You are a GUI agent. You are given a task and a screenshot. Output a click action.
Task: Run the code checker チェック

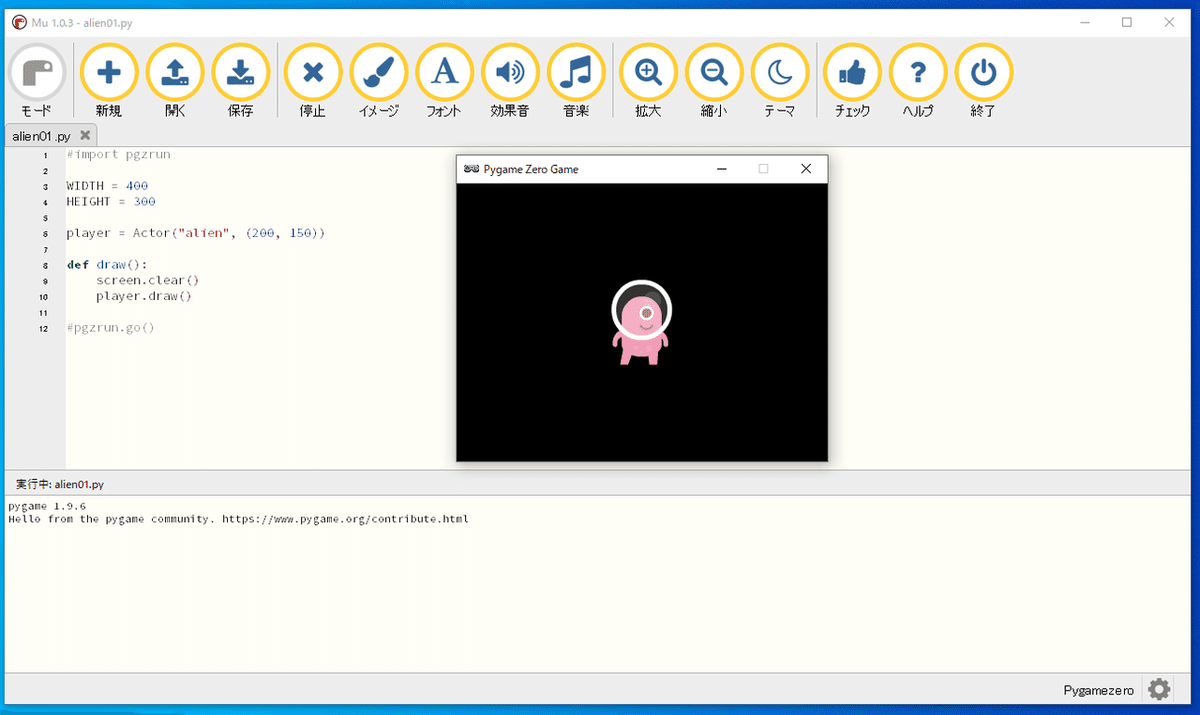[x=851, y=71]
